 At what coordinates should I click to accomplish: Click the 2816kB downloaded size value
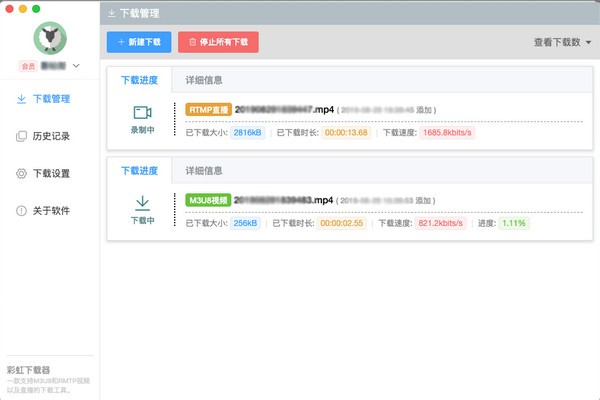248,132
